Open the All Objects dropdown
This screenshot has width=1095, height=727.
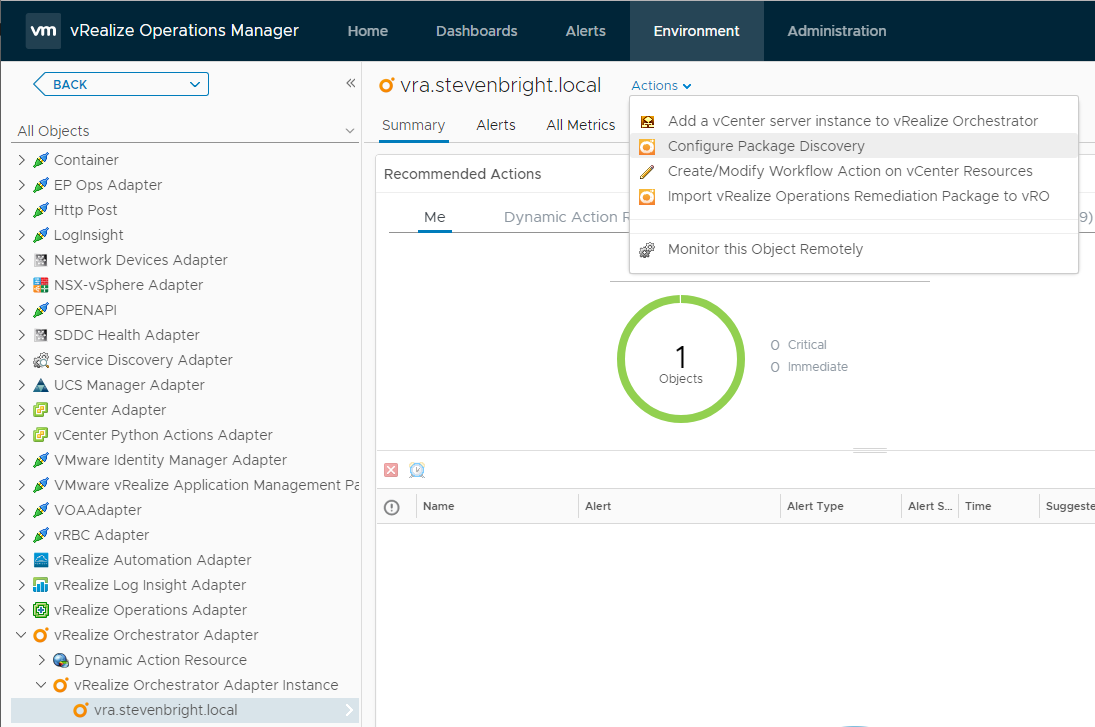pyautogui.click(x=186, y=131)
